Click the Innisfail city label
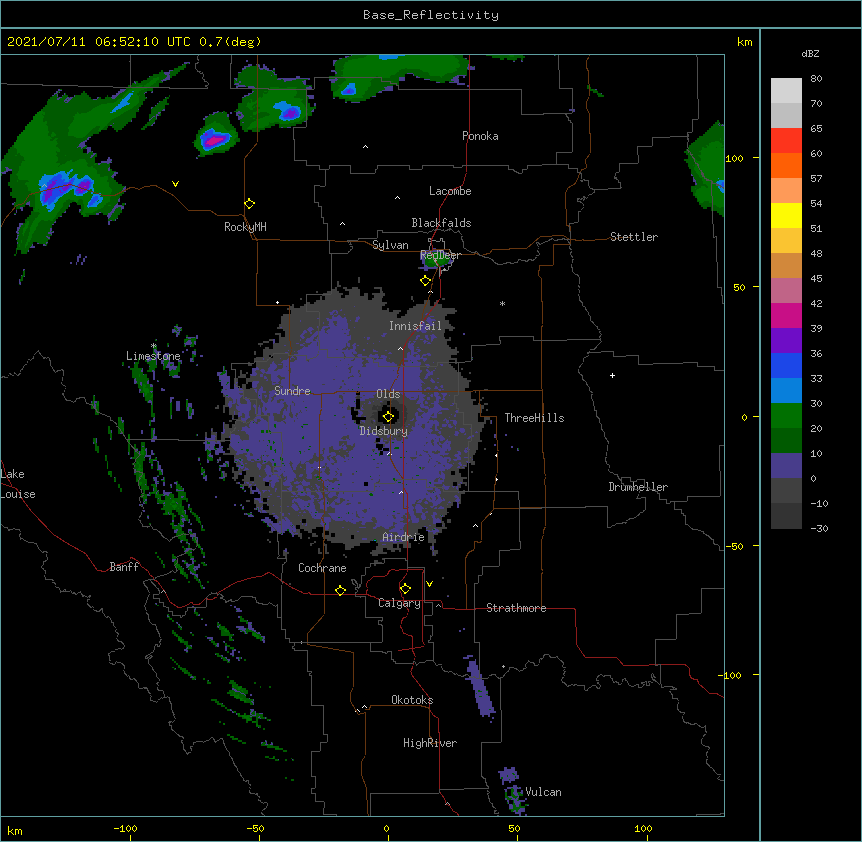The width and height of the screenshot is (862, 842). 415,326
